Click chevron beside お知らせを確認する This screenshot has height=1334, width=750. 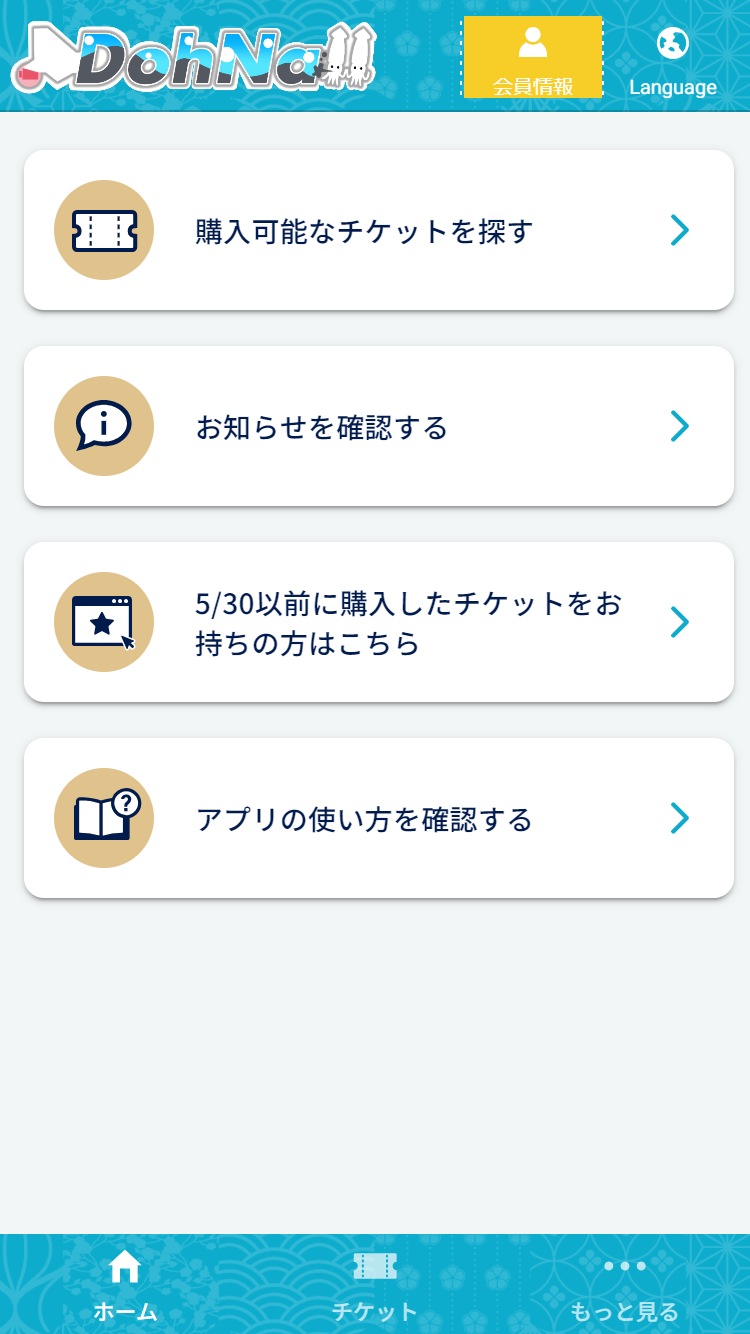click(680, 426)
